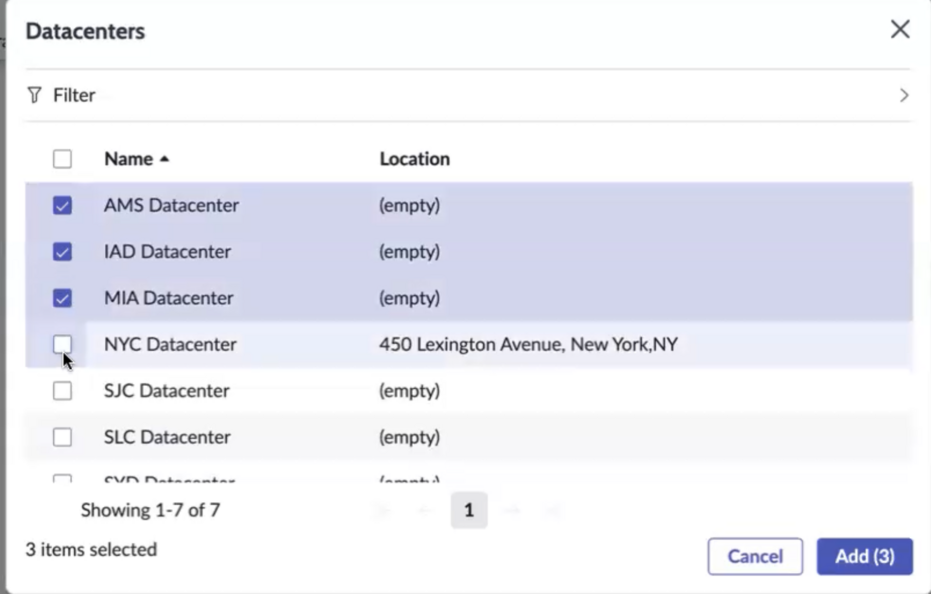The width and height of the screenshot is (931, 594).
Task: Expand the Filter panel chevron
Action: (x=904, y=95)
